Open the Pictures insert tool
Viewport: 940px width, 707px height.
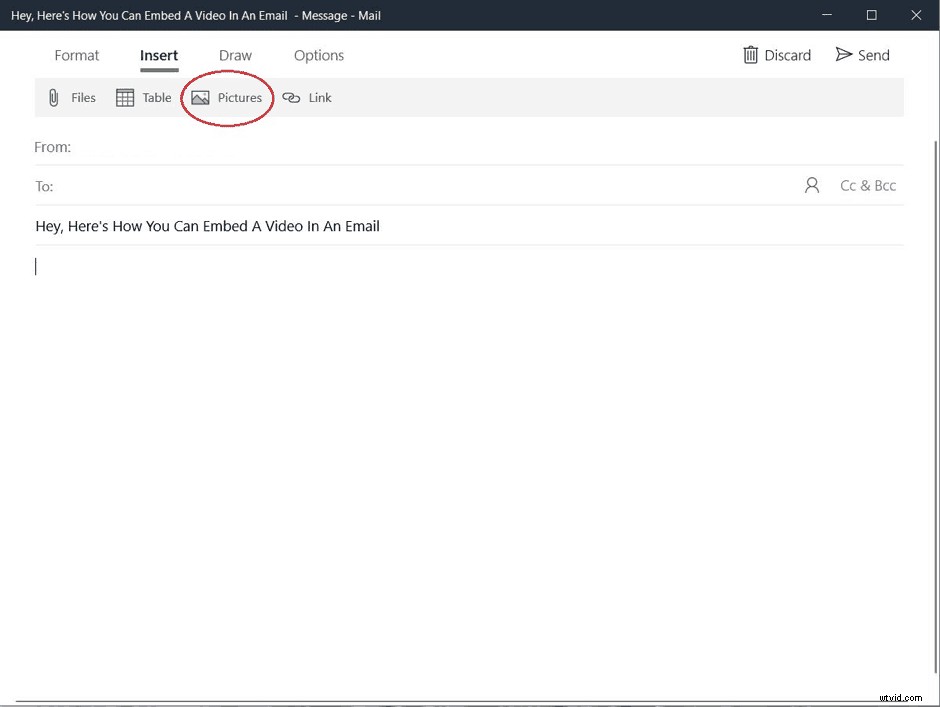pyautogui.click(x=227, y=97)
